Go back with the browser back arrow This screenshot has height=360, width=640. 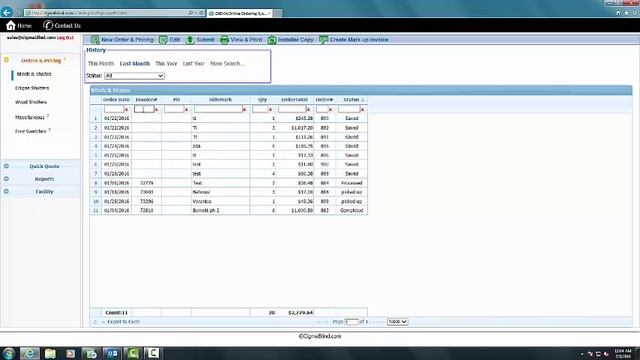tap(7, 12)
